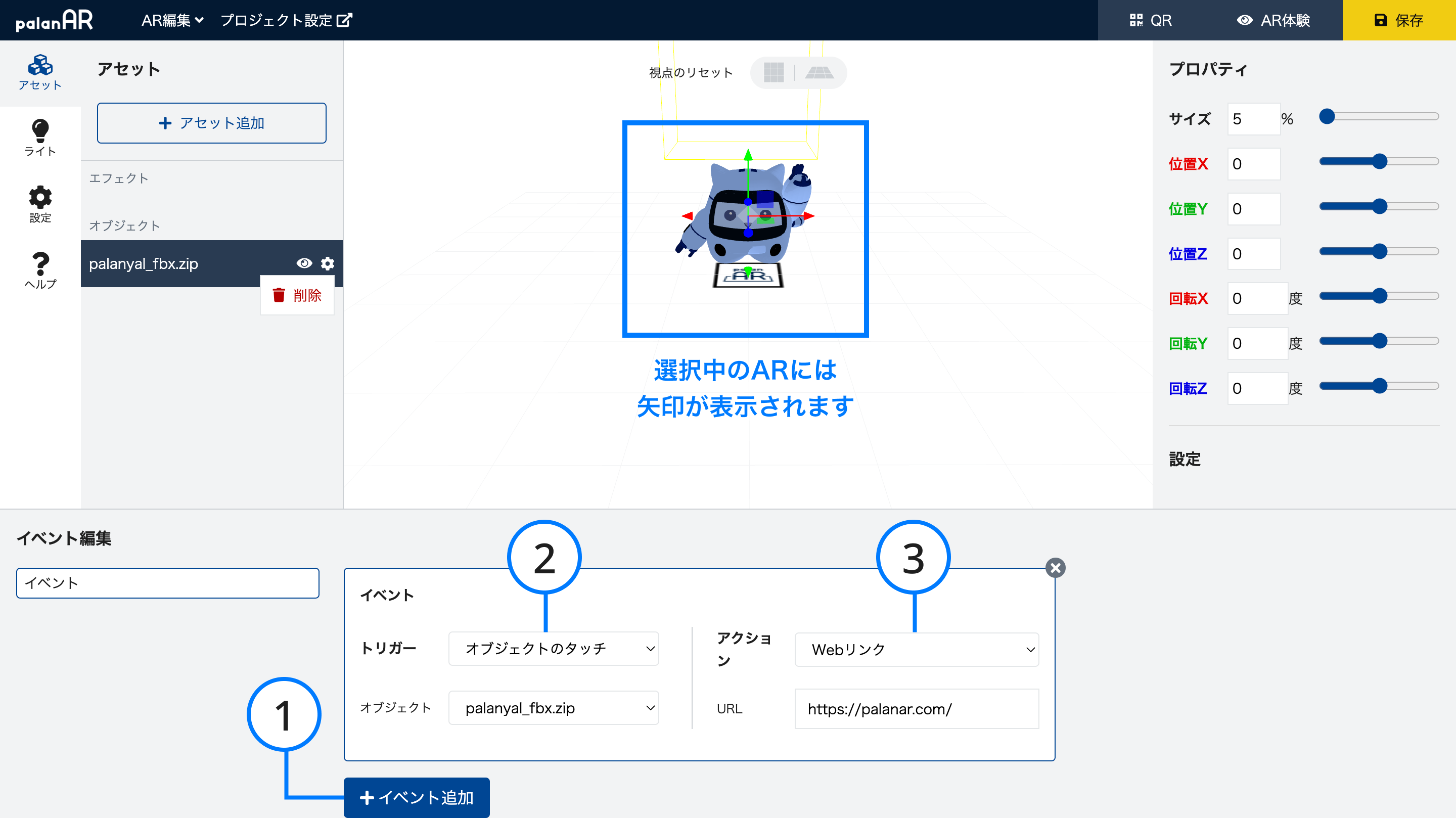Open the AR編集 menu

172,20
